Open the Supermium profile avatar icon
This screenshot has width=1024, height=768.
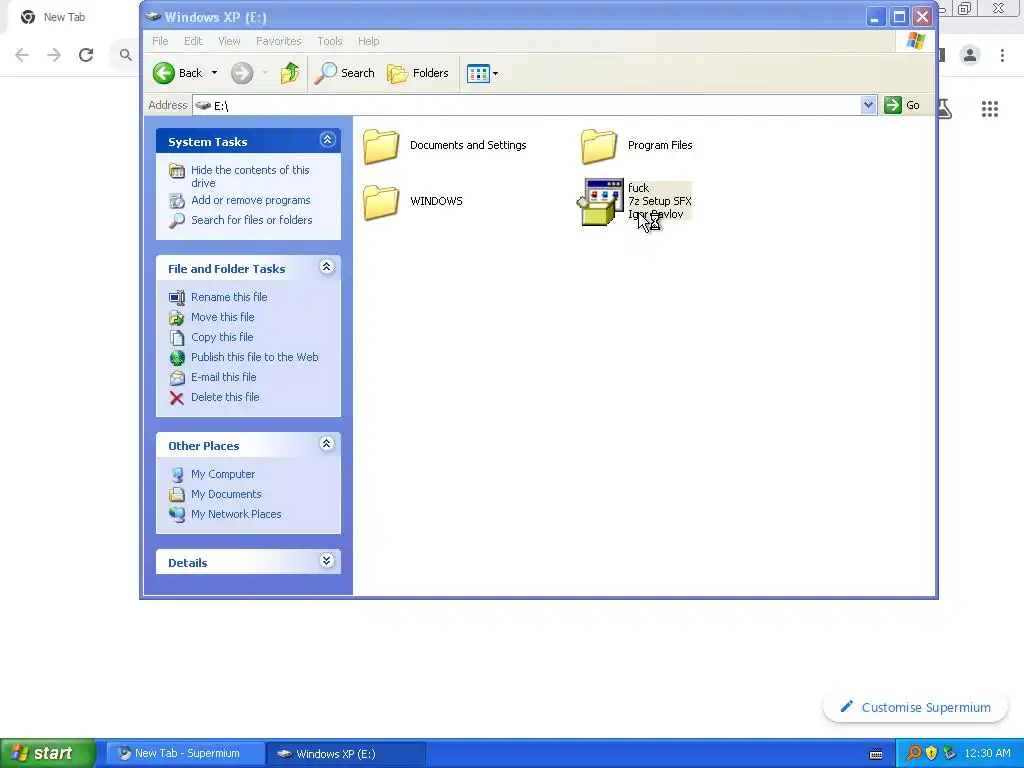click(970, 55)
